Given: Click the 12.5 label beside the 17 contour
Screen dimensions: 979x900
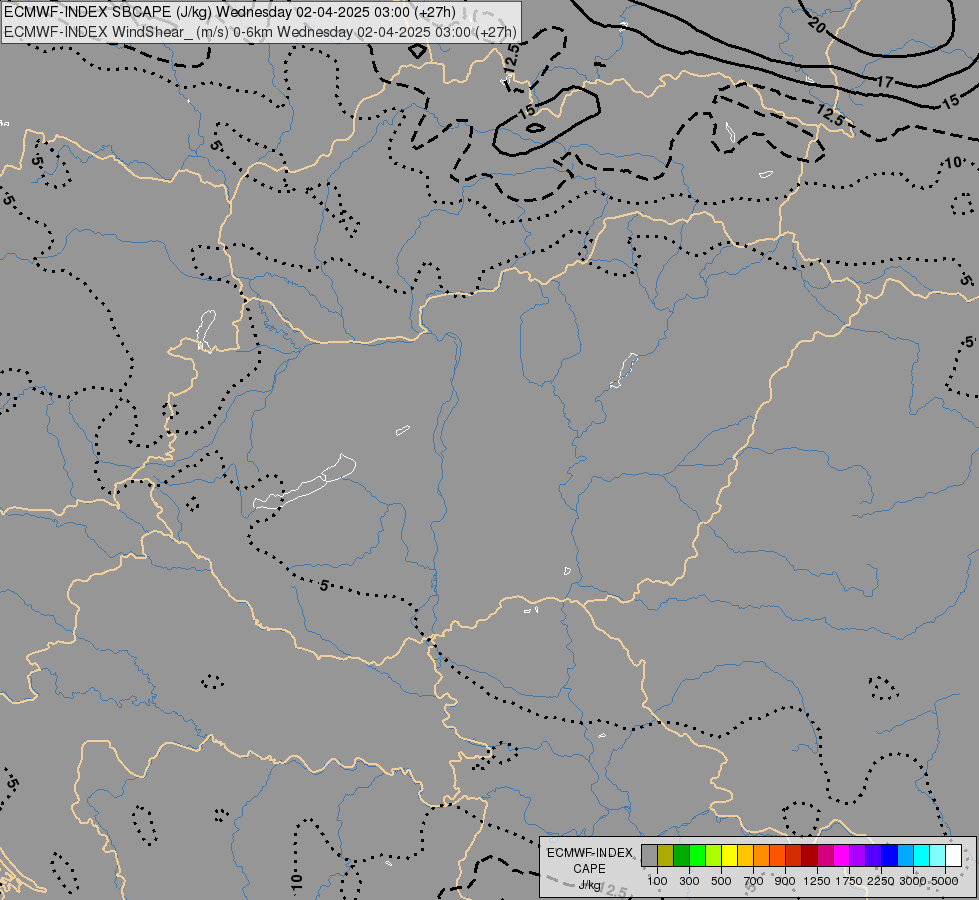Looking at the screenshot, I should point(831,115).
